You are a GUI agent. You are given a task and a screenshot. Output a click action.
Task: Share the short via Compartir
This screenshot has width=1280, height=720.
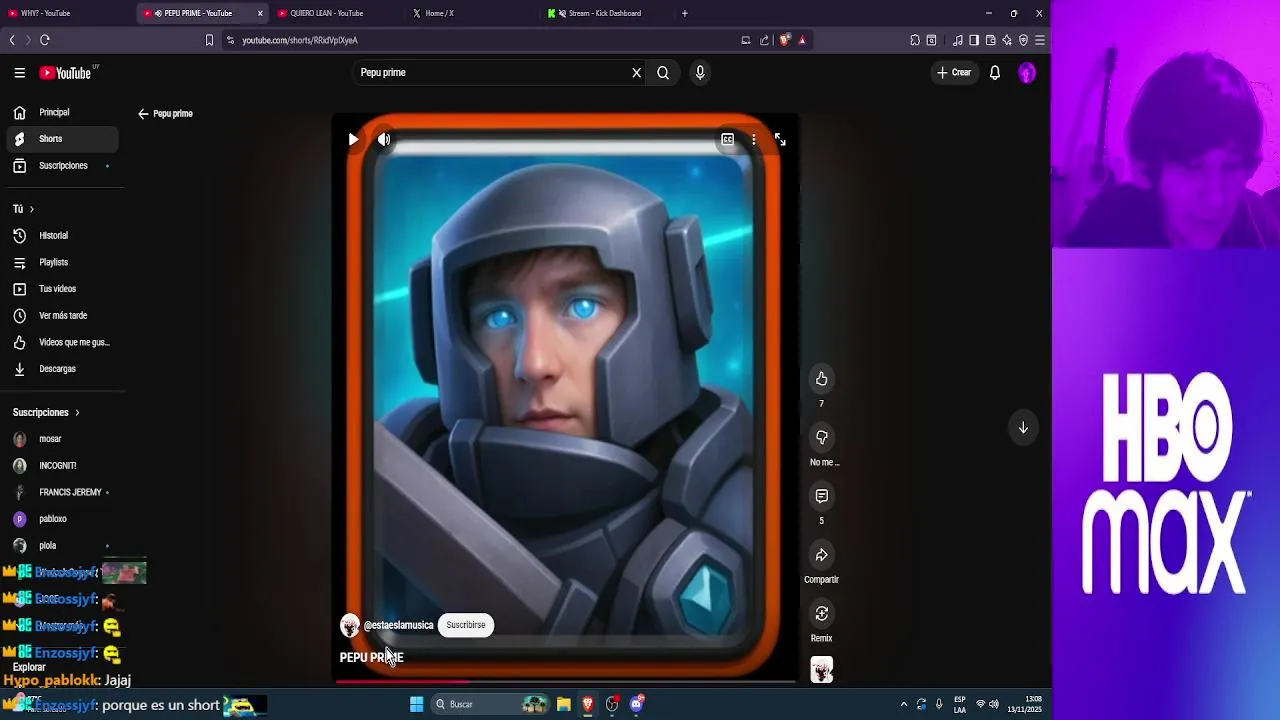822,555
